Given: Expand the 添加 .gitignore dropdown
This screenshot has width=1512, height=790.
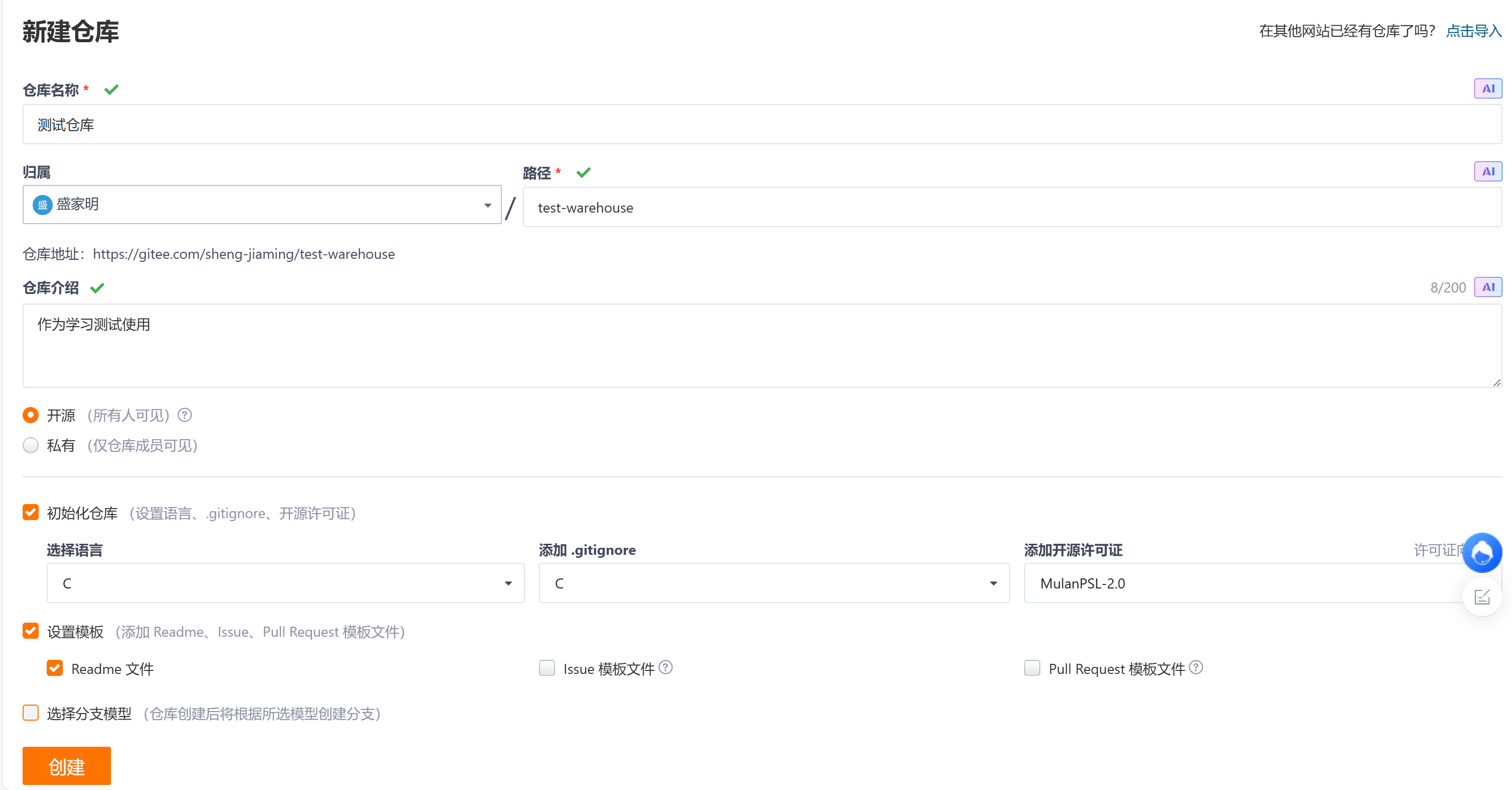Looking at the screenshot, I should click(774, 583).
